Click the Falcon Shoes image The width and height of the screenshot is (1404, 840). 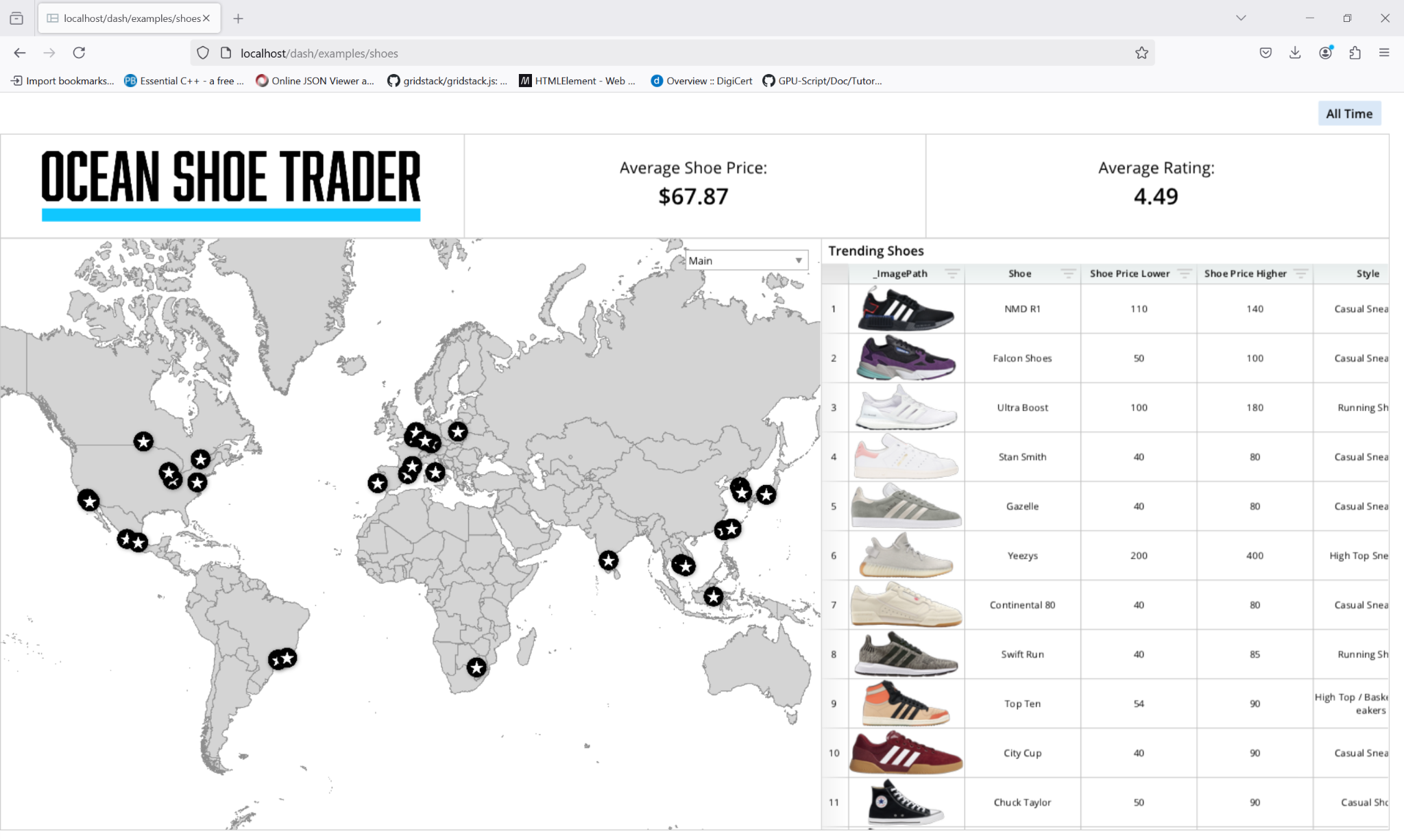tap(906, 358)
